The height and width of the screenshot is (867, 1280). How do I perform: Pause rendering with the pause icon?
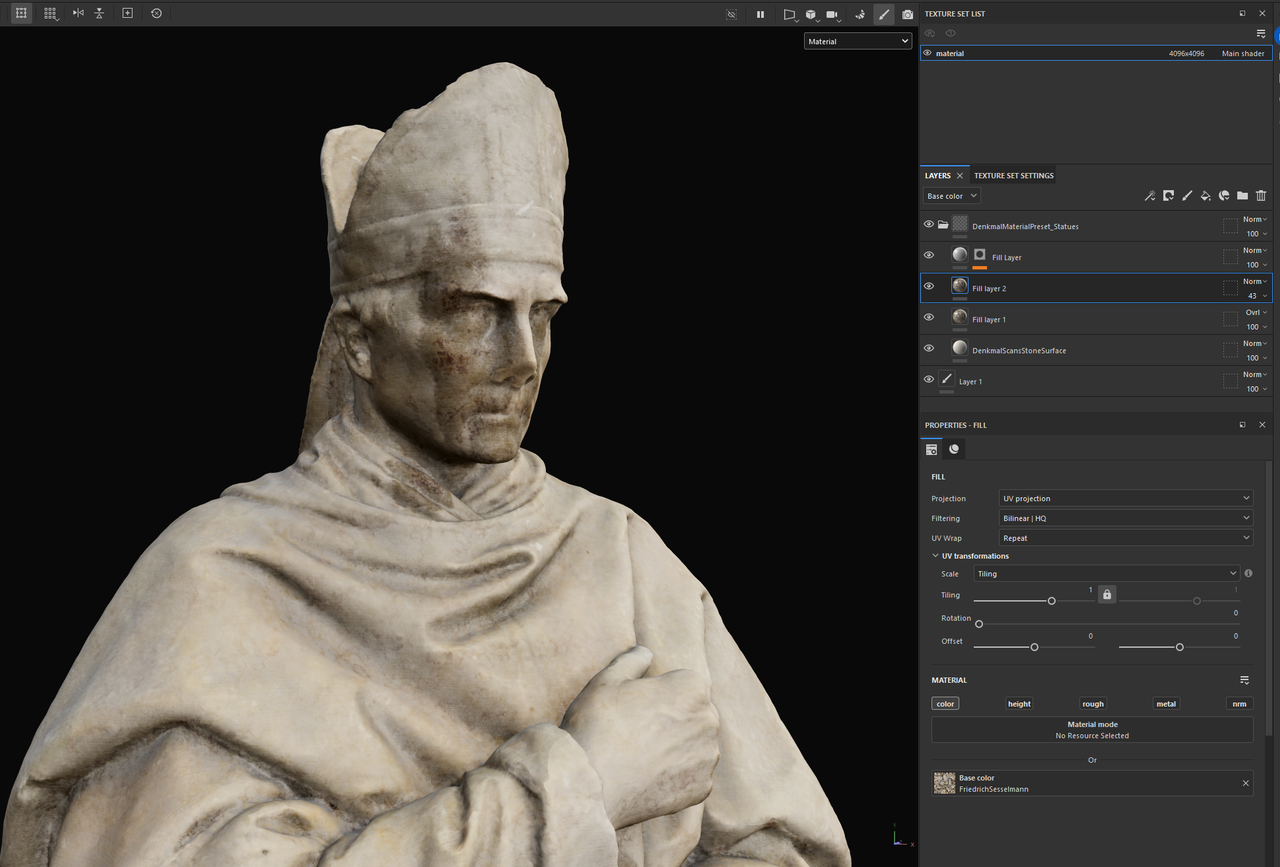[760, 14]
